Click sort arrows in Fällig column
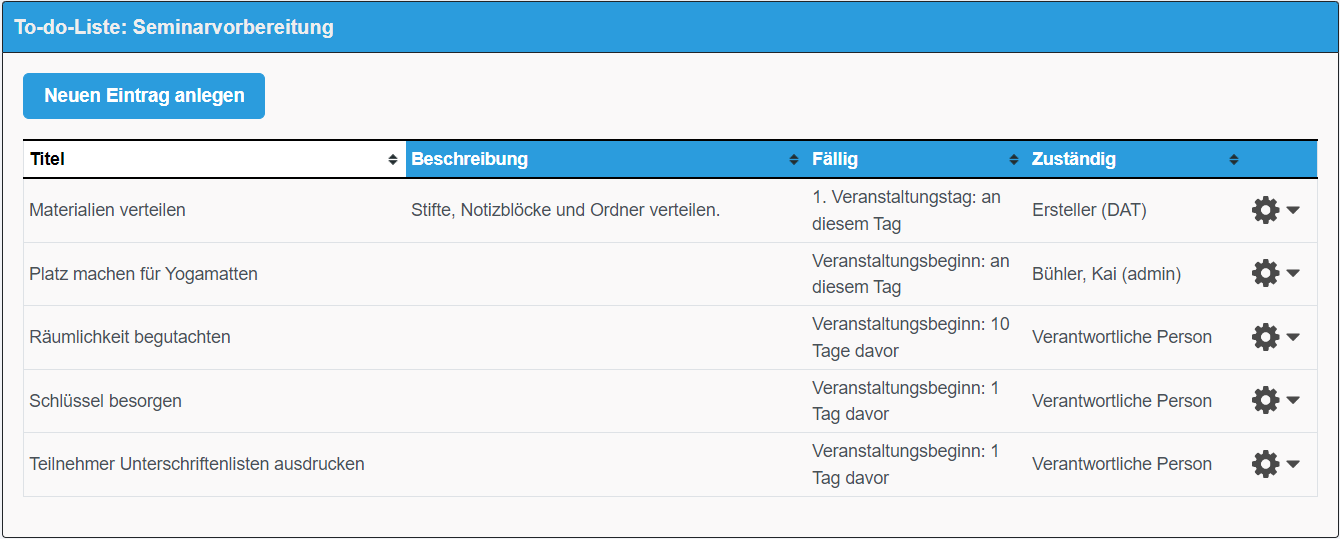 (1014, 160)
